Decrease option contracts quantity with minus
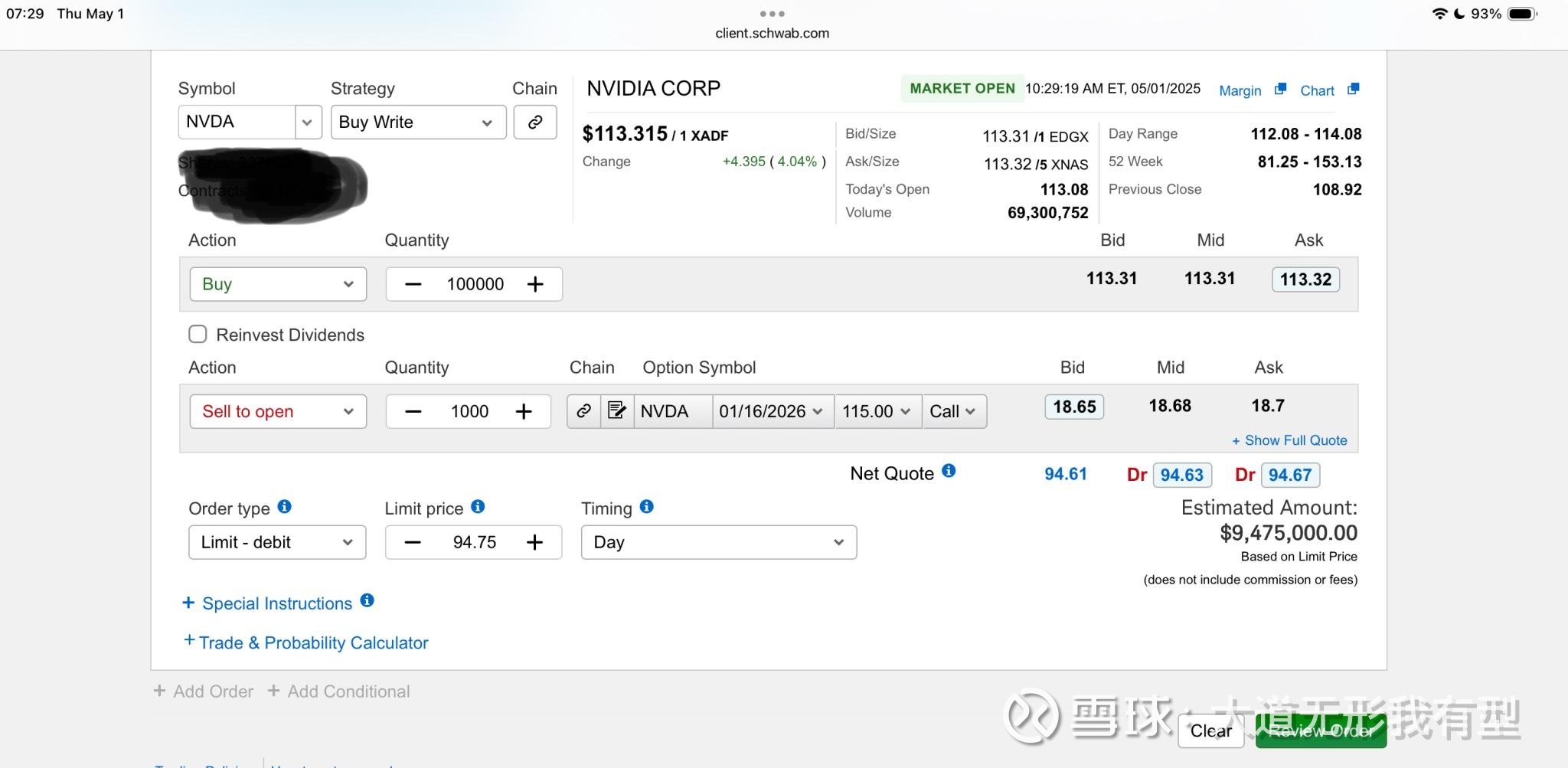 [x=413, y=411]
